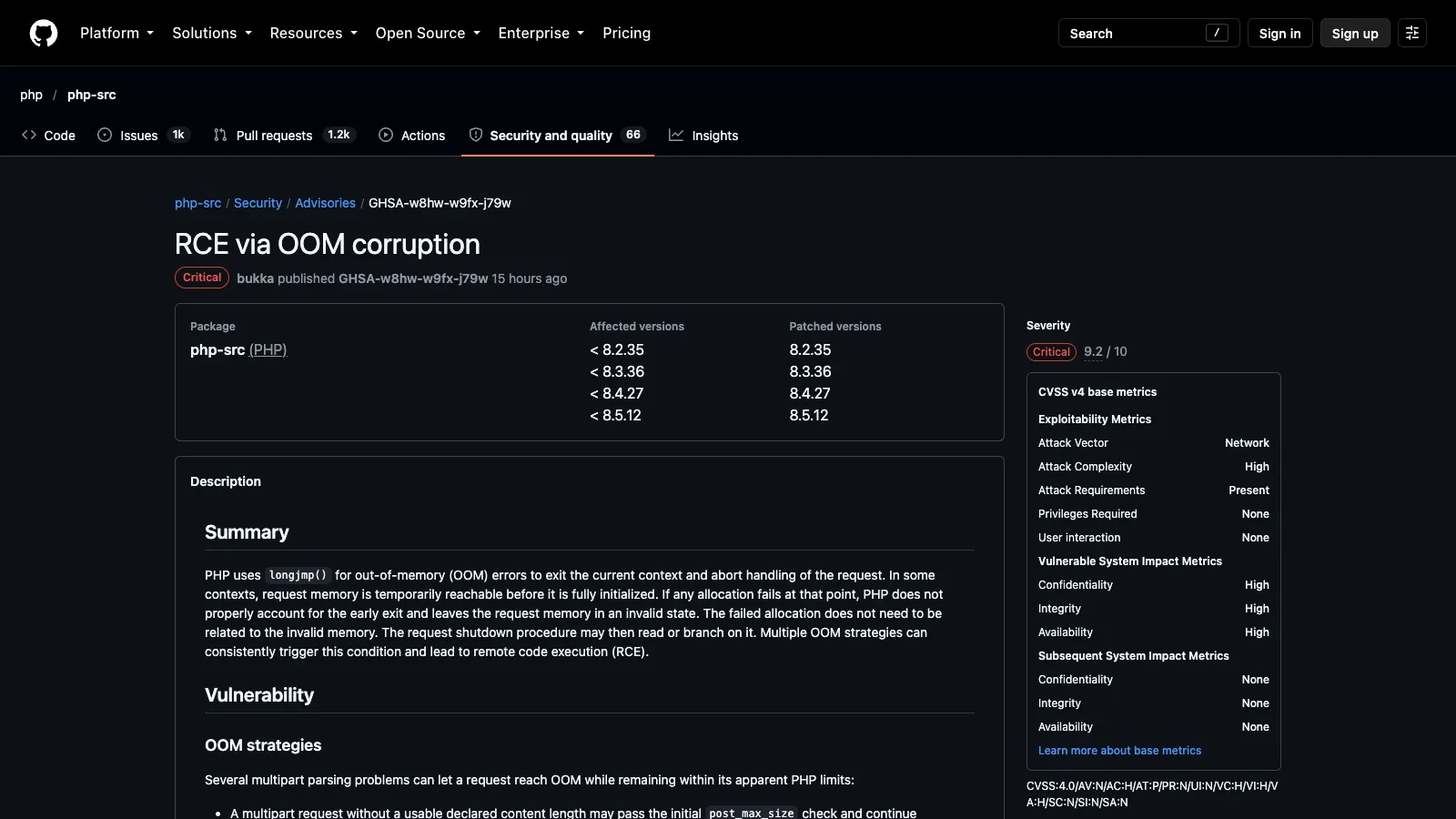The width and height of the screenshot is (1456, 819).
Task: Click the Actions play icon
Action: (386, 135)
